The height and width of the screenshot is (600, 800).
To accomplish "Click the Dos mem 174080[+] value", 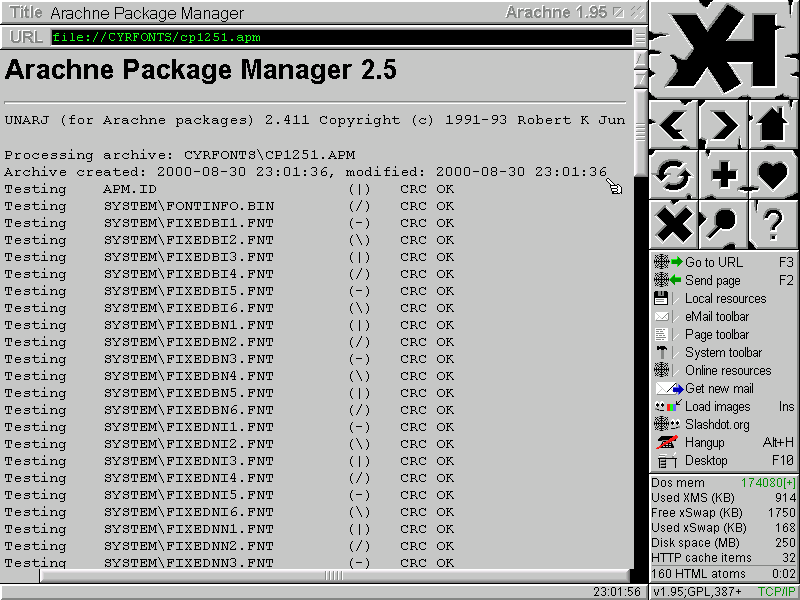I will 768,483.
